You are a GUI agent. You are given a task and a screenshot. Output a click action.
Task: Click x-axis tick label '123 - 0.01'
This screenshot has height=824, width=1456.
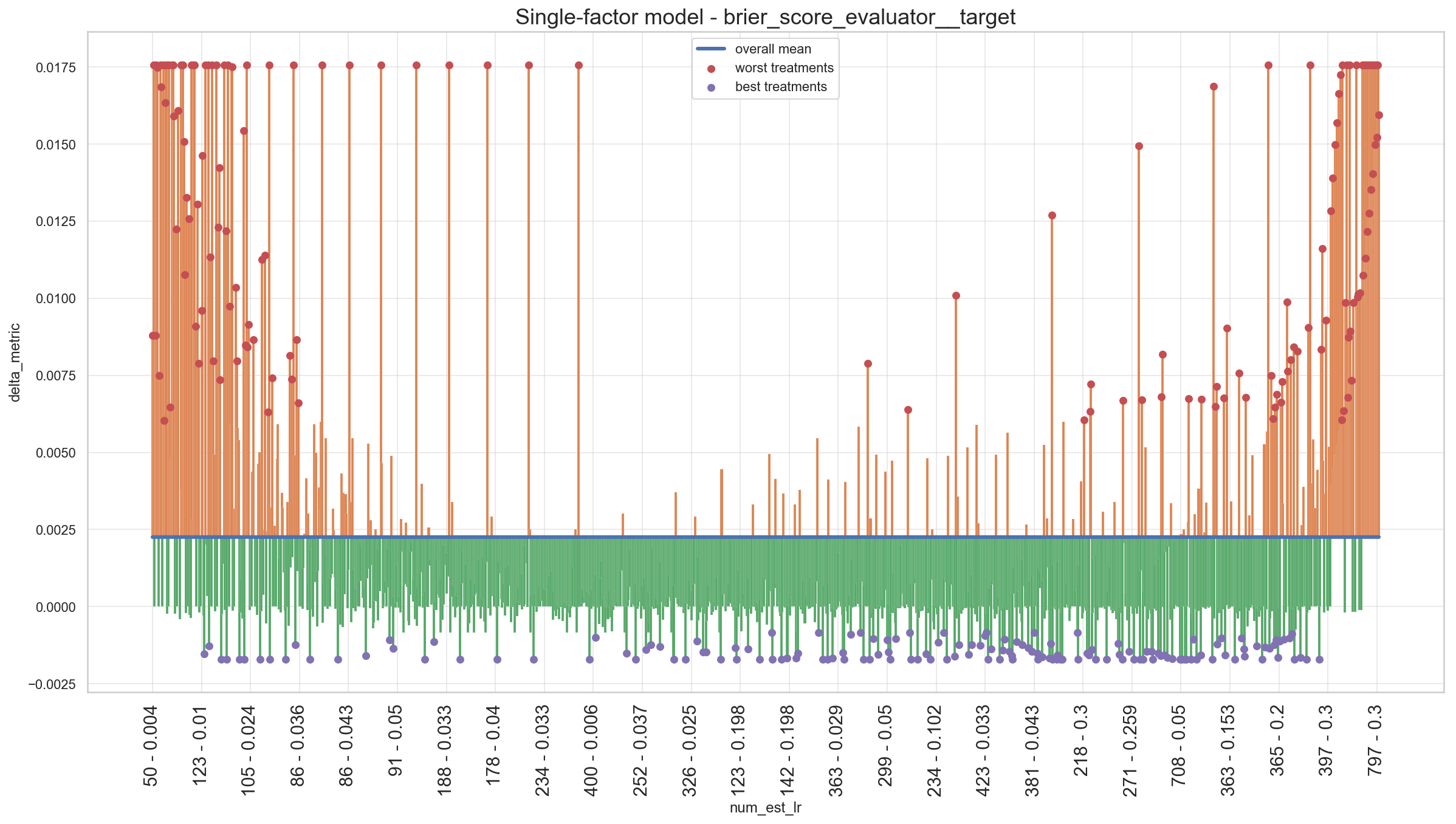pyautogui.click(x=200, y=746)
